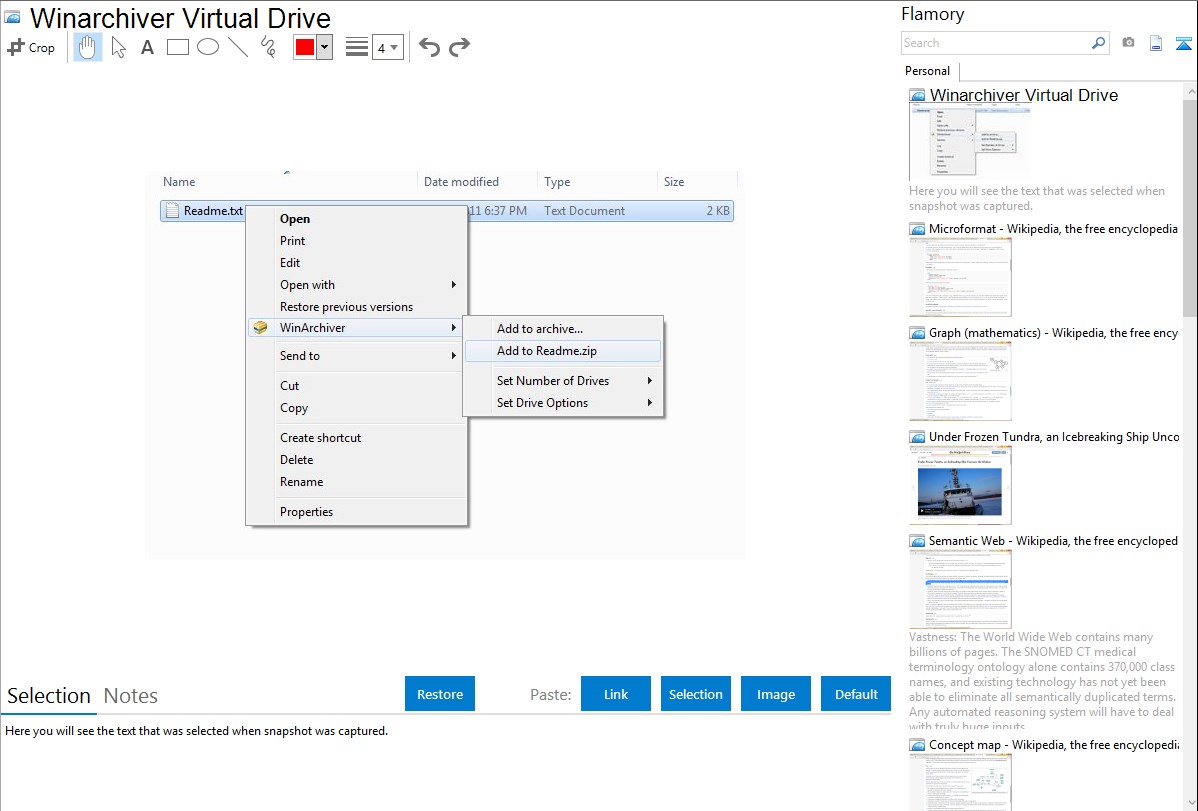The width and height of the screenshot is (1198, 811).
Task: Click the red color swatch
Action: pyautogui.click(x=305, y=47)
